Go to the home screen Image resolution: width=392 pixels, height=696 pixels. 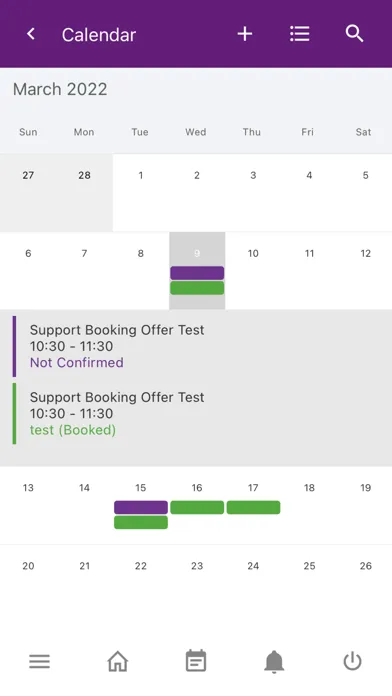118,661
